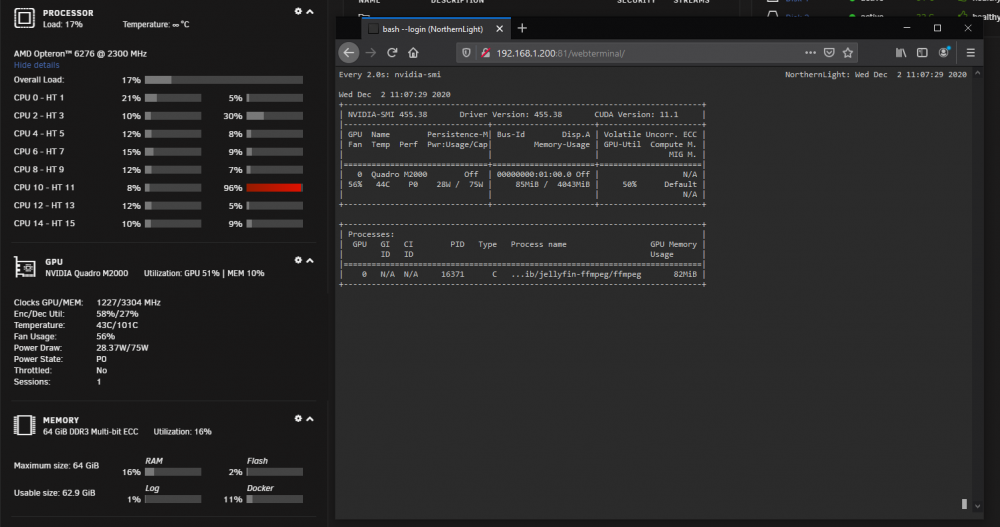Click Hide details link under processor
Viewport: 1000px width, 527px height.
click(36, 65)
